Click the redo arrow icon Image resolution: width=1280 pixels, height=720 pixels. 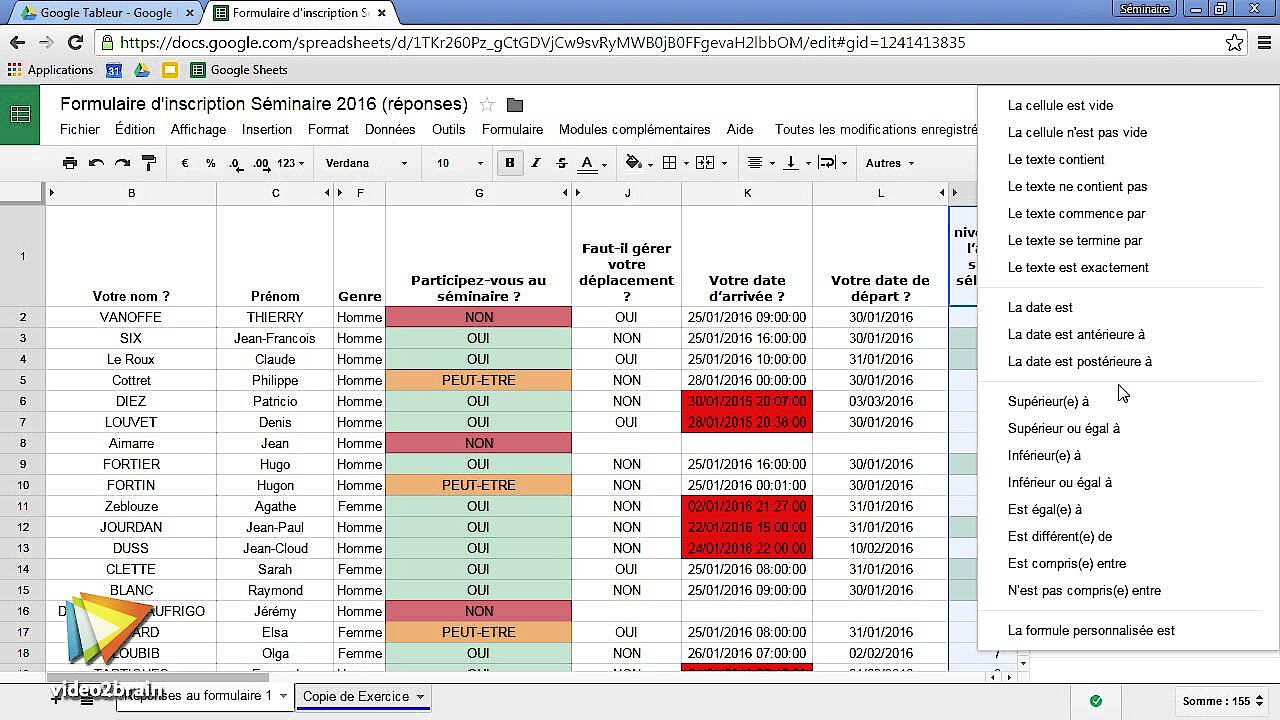pyautogui.click(x=122, y=163)
